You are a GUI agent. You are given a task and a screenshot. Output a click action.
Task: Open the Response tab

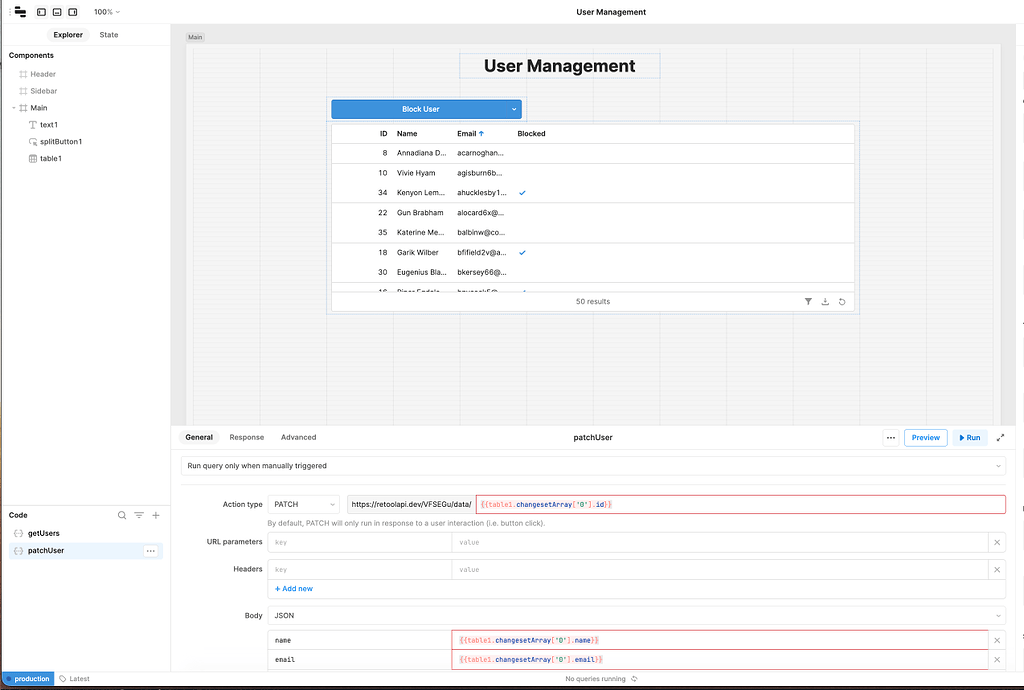pos(246,437)
